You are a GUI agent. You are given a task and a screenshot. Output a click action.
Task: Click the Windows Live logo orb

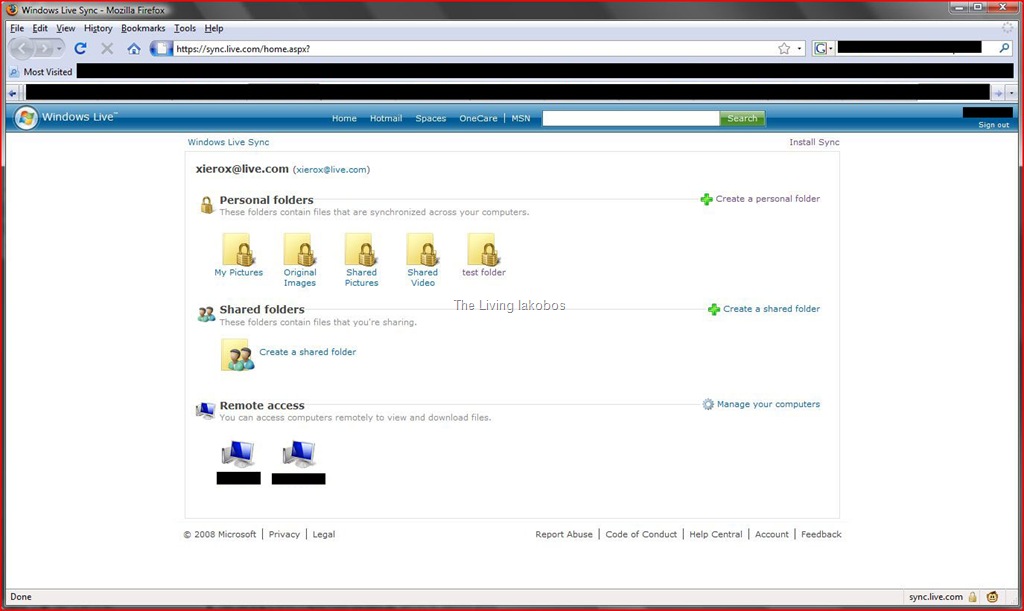point(26,118)
